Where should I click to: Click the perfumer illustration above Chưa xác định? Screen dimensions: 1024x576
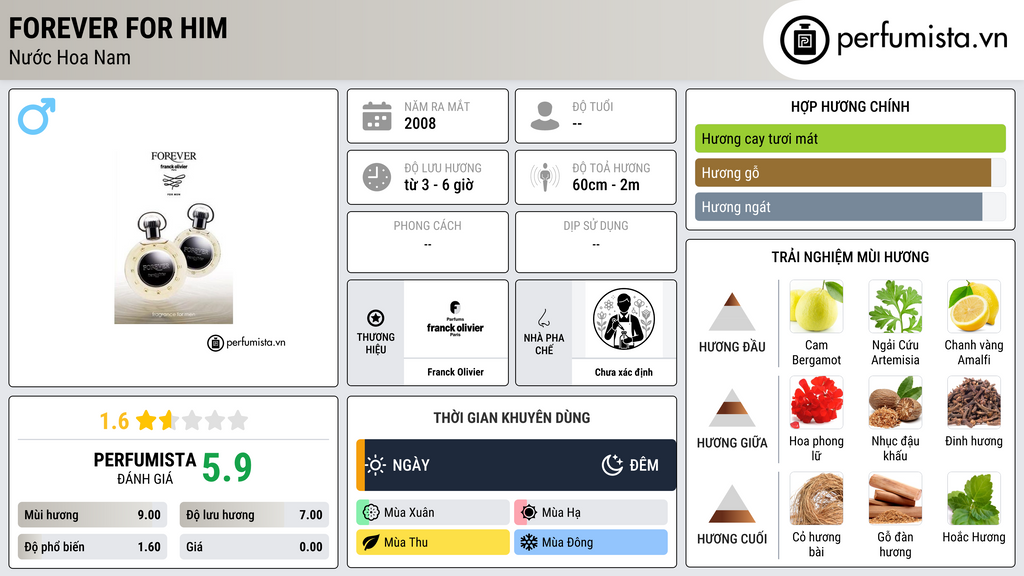(x=624, y=319)
